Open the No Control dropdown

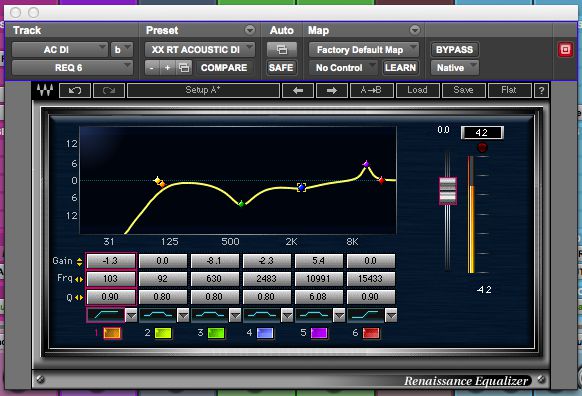(x=343, y=68)
